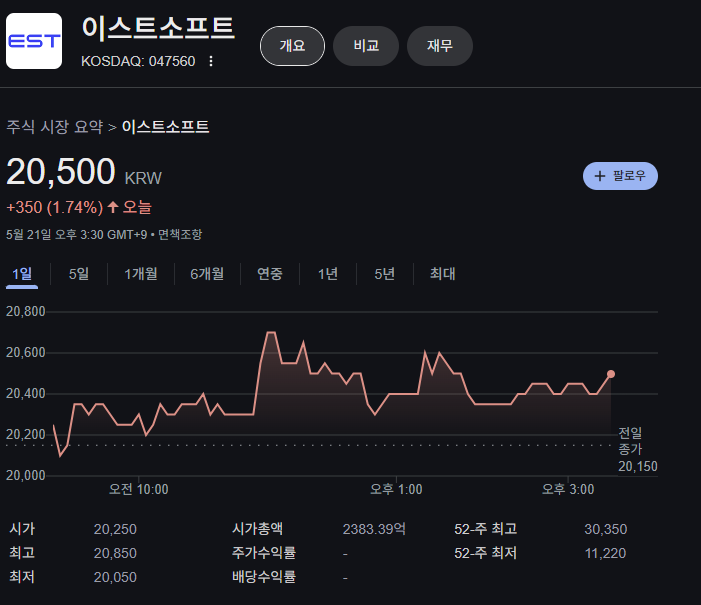Click the +350 (1.74%) change text
The width and height of the screenshot is (701, 605).
point(55,207)
